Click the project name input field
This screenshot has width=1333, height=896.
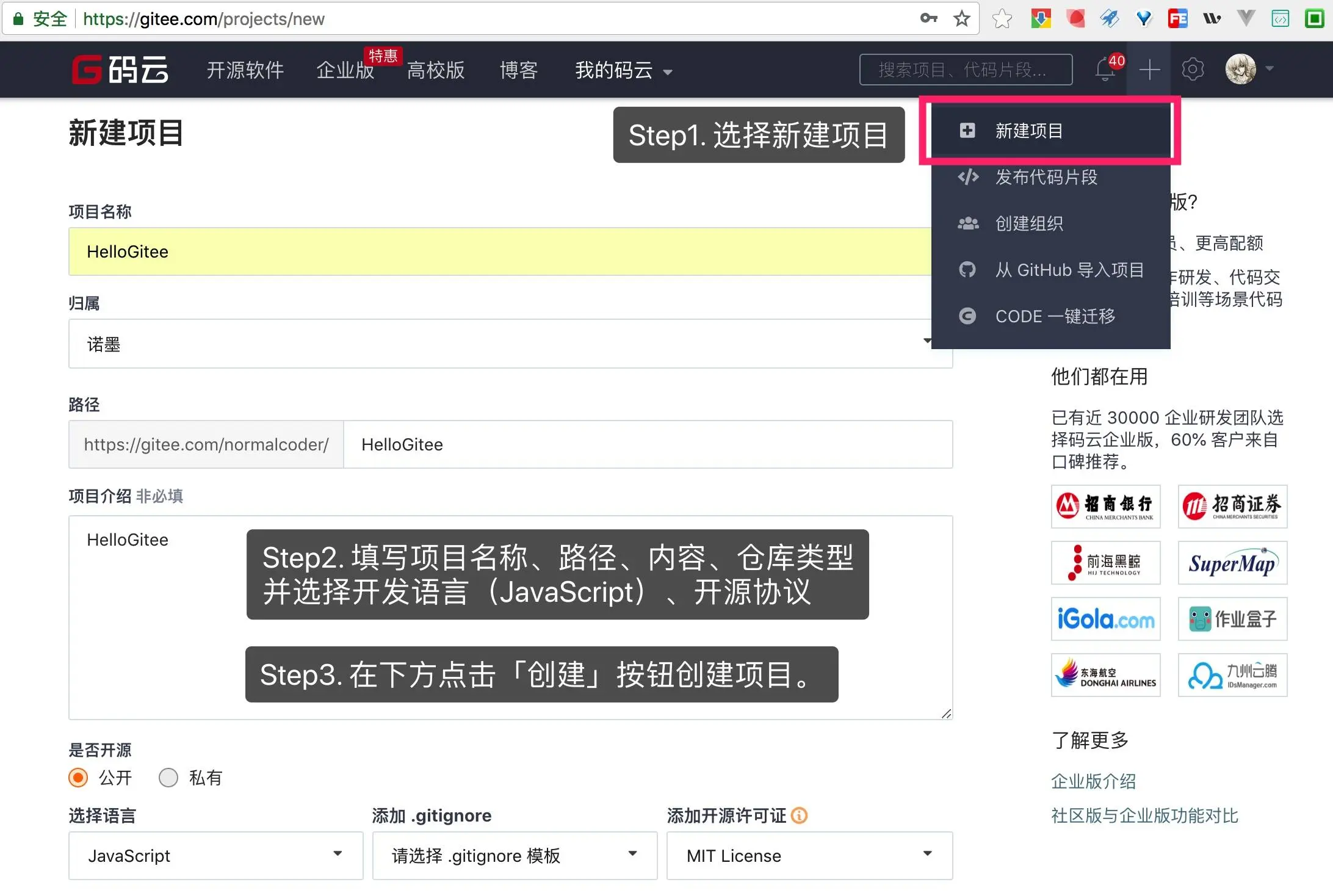499,251
